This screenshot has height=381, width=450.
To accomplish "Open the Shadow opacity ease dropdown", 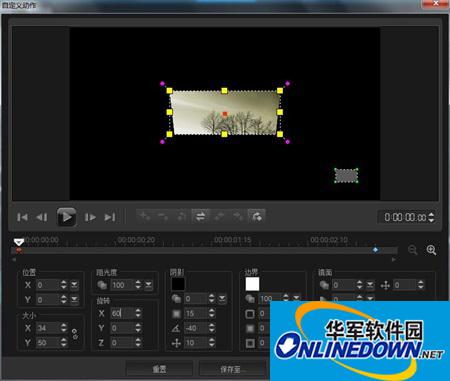I will pyautogui.click(x=222, y=299).
